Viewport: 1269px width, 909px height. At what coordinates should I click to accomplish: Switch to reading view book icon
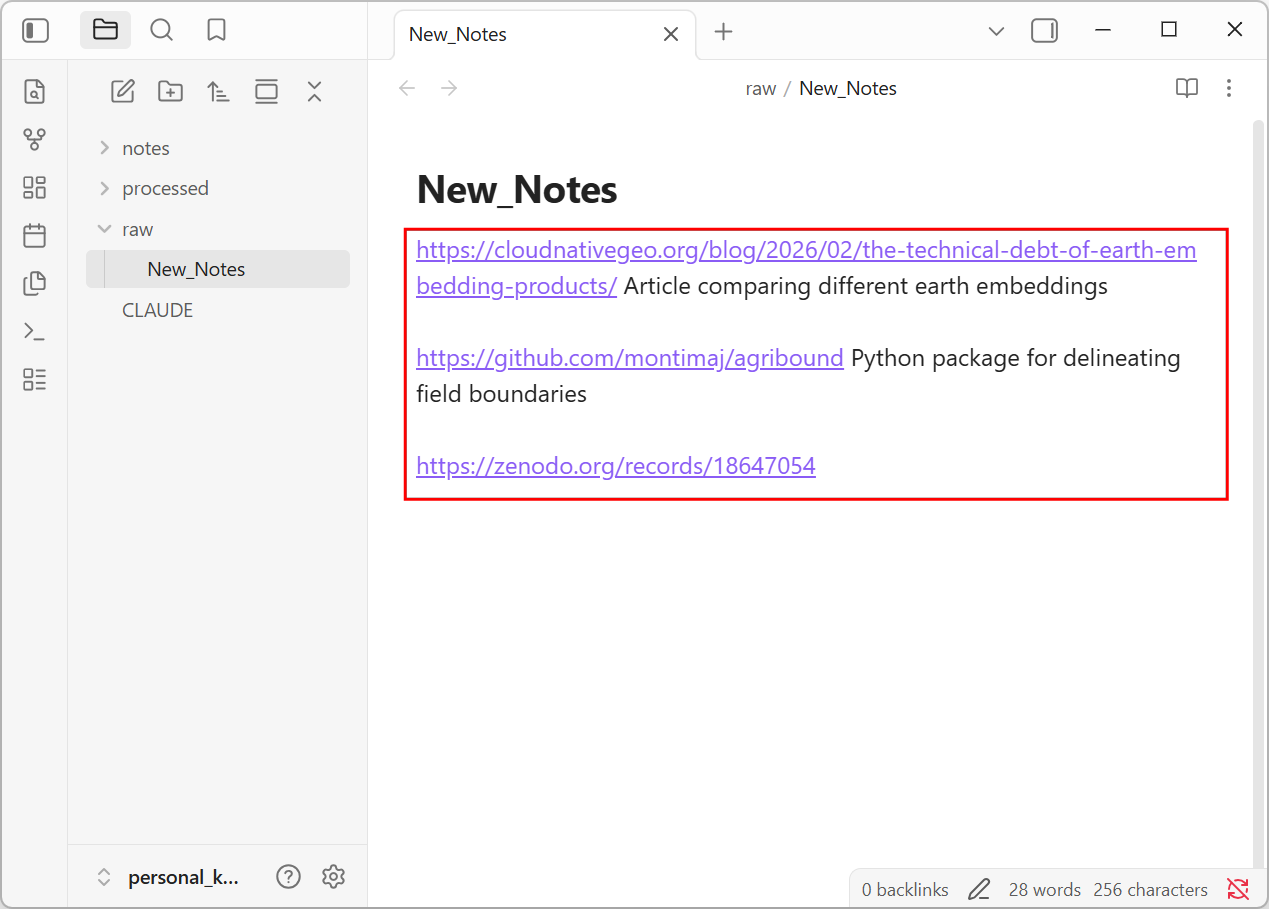point(1186,88)
